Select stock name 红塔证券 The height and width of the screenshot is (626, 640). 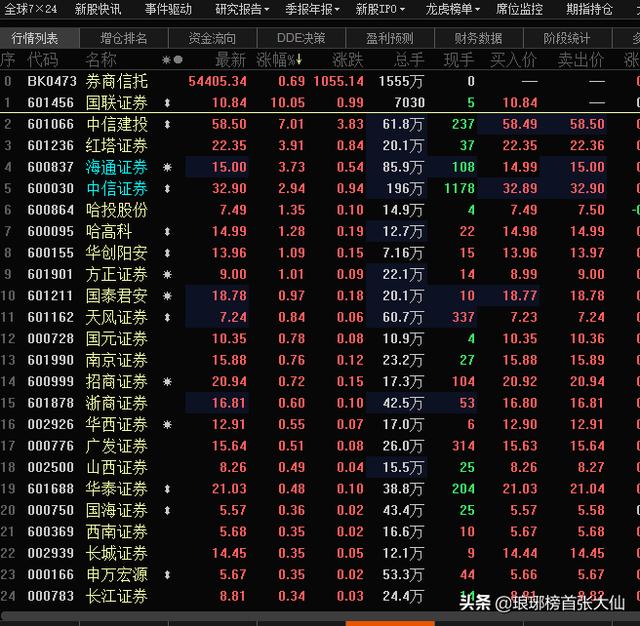pyautogui.click(x=117, y=146)
